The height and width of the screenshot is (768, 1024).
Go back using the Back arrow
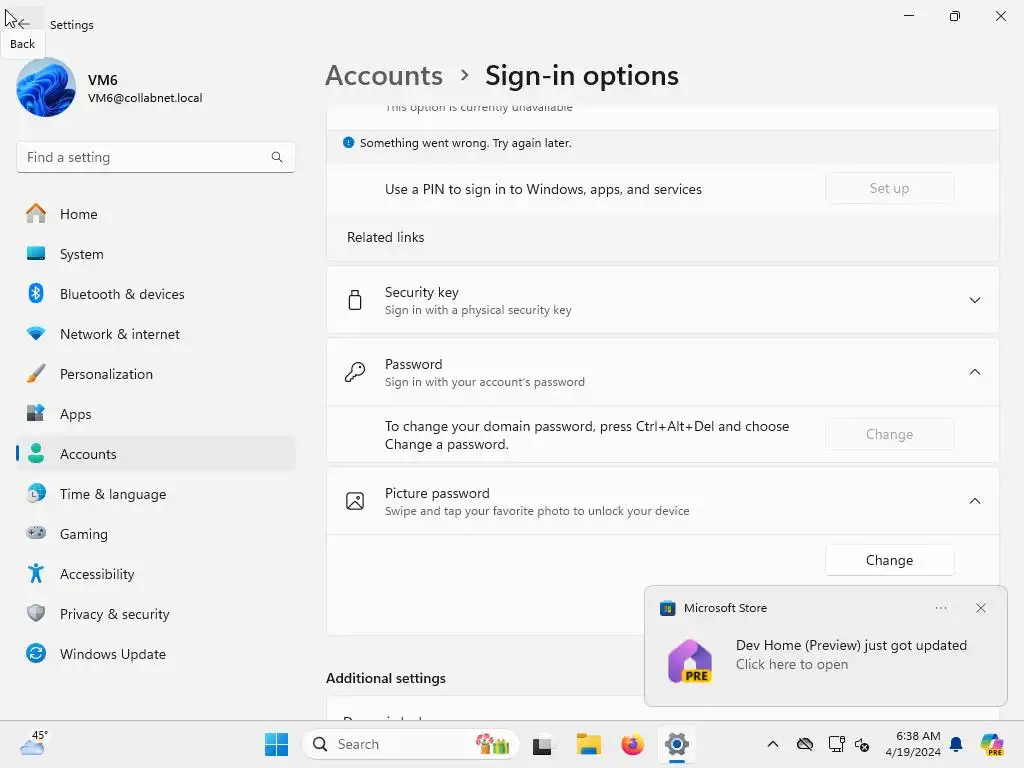click(x=23, y=24)
